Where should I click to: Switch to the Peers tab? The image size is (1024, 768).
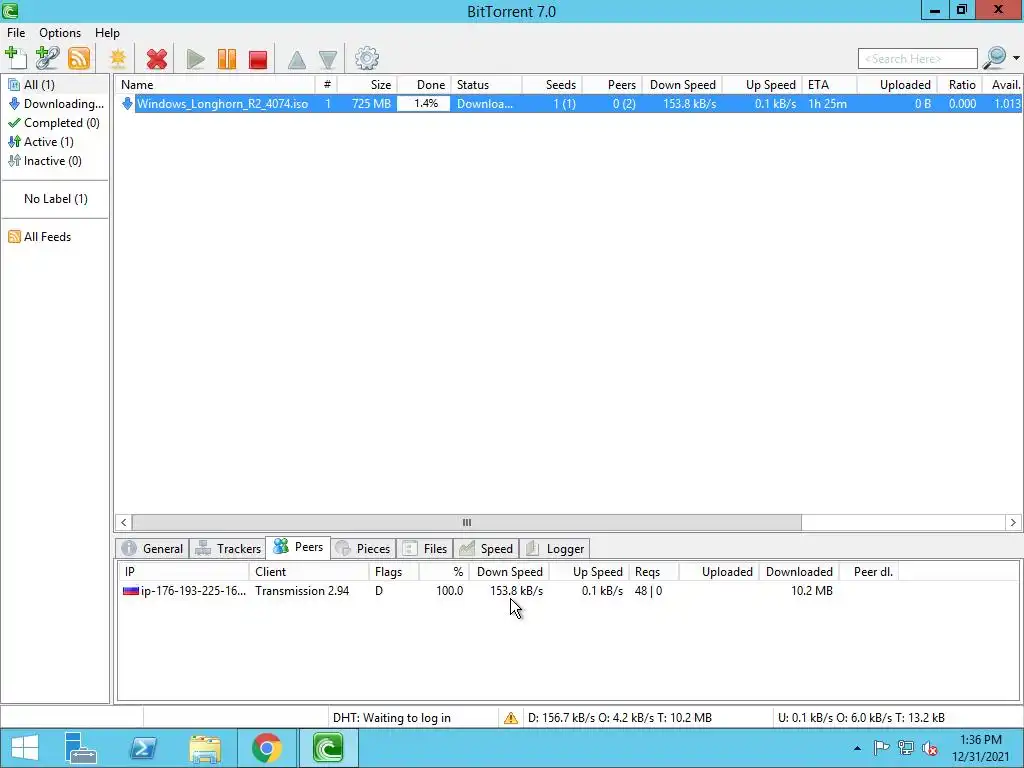pos(298,547)
